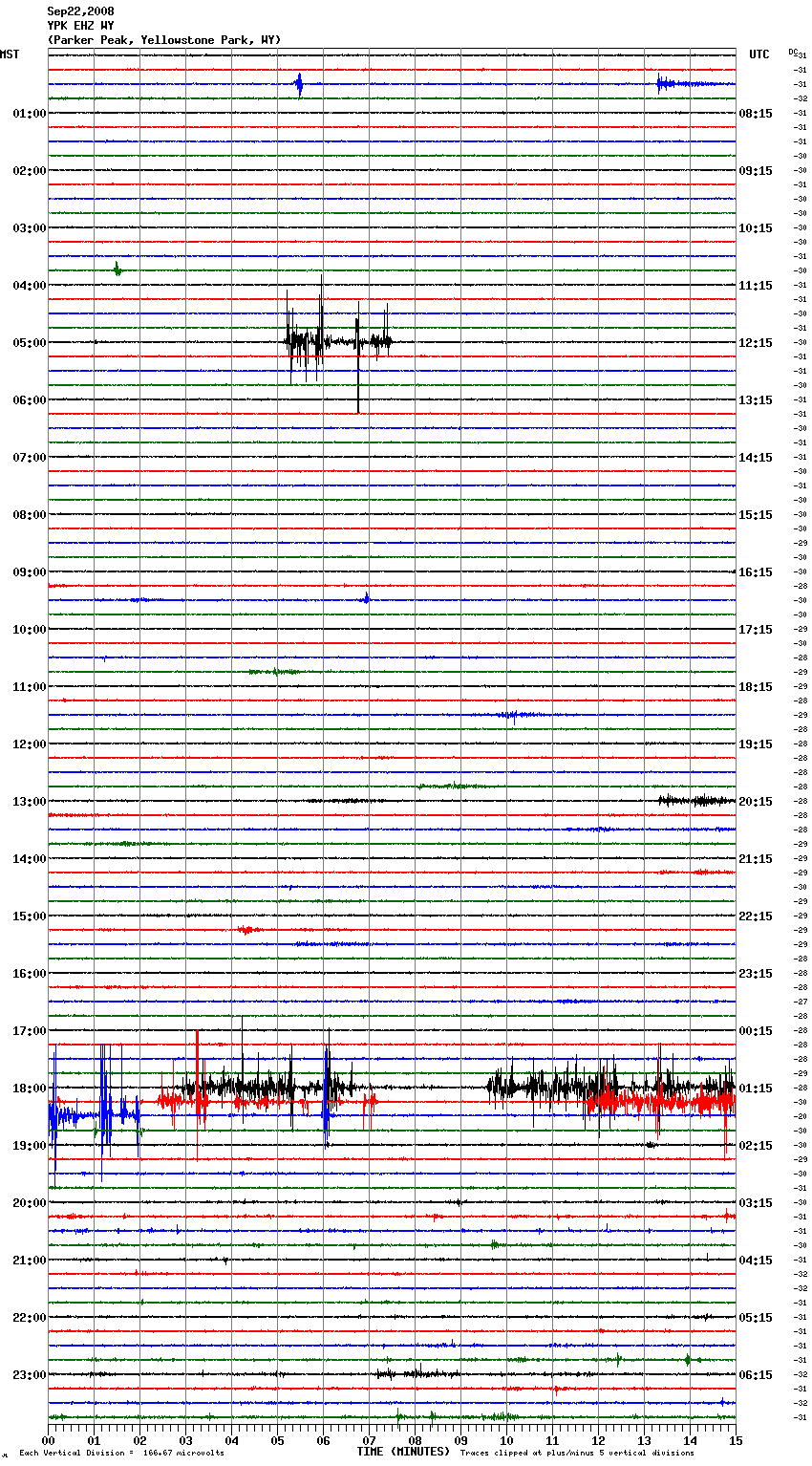Image resolution: width=812 pixels, height=1466 pixels.
Task: Select the 18:00 MST time label
Action: point(30,1089)
